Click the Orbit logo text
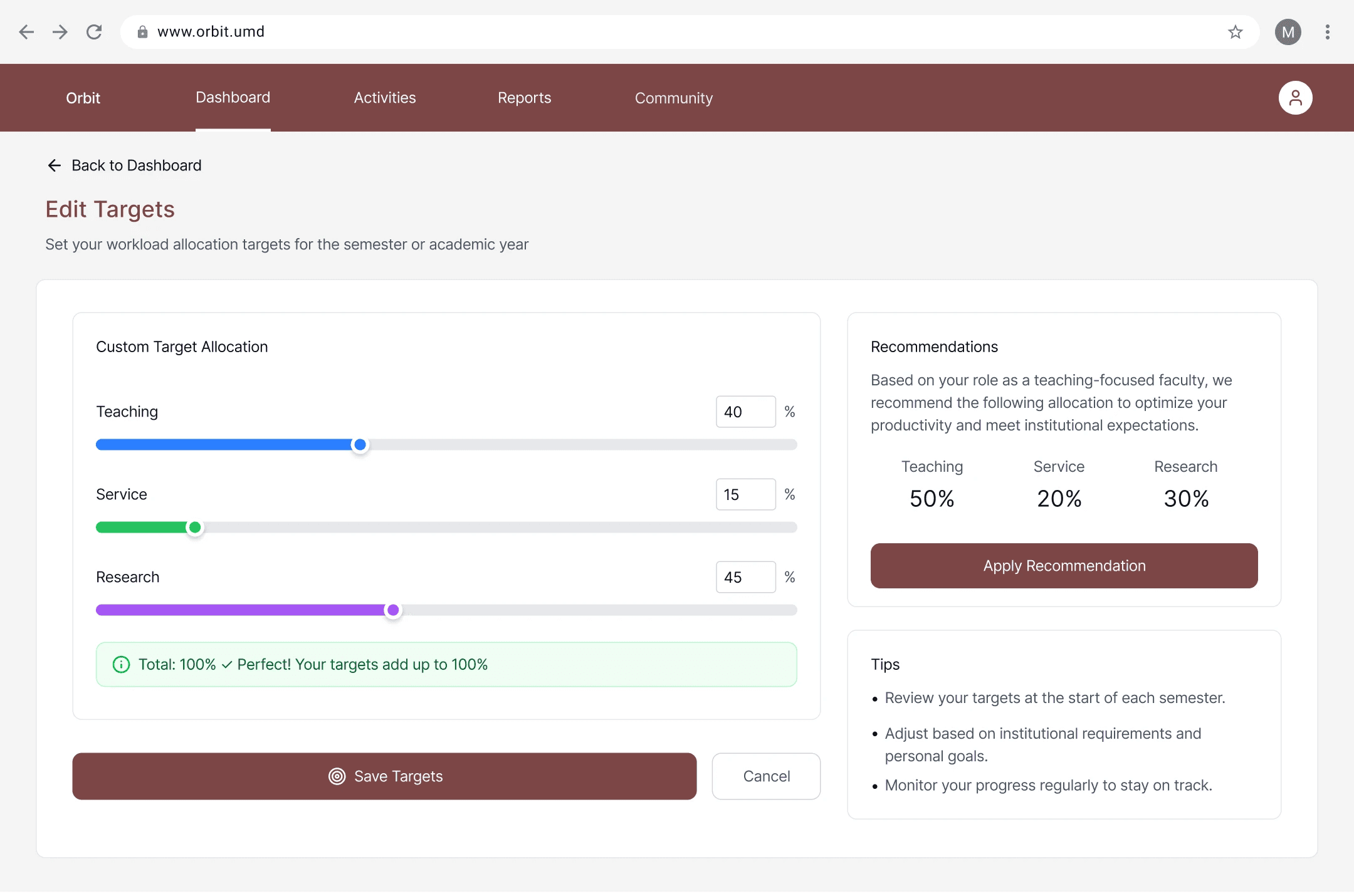 [x=83, y=98]
